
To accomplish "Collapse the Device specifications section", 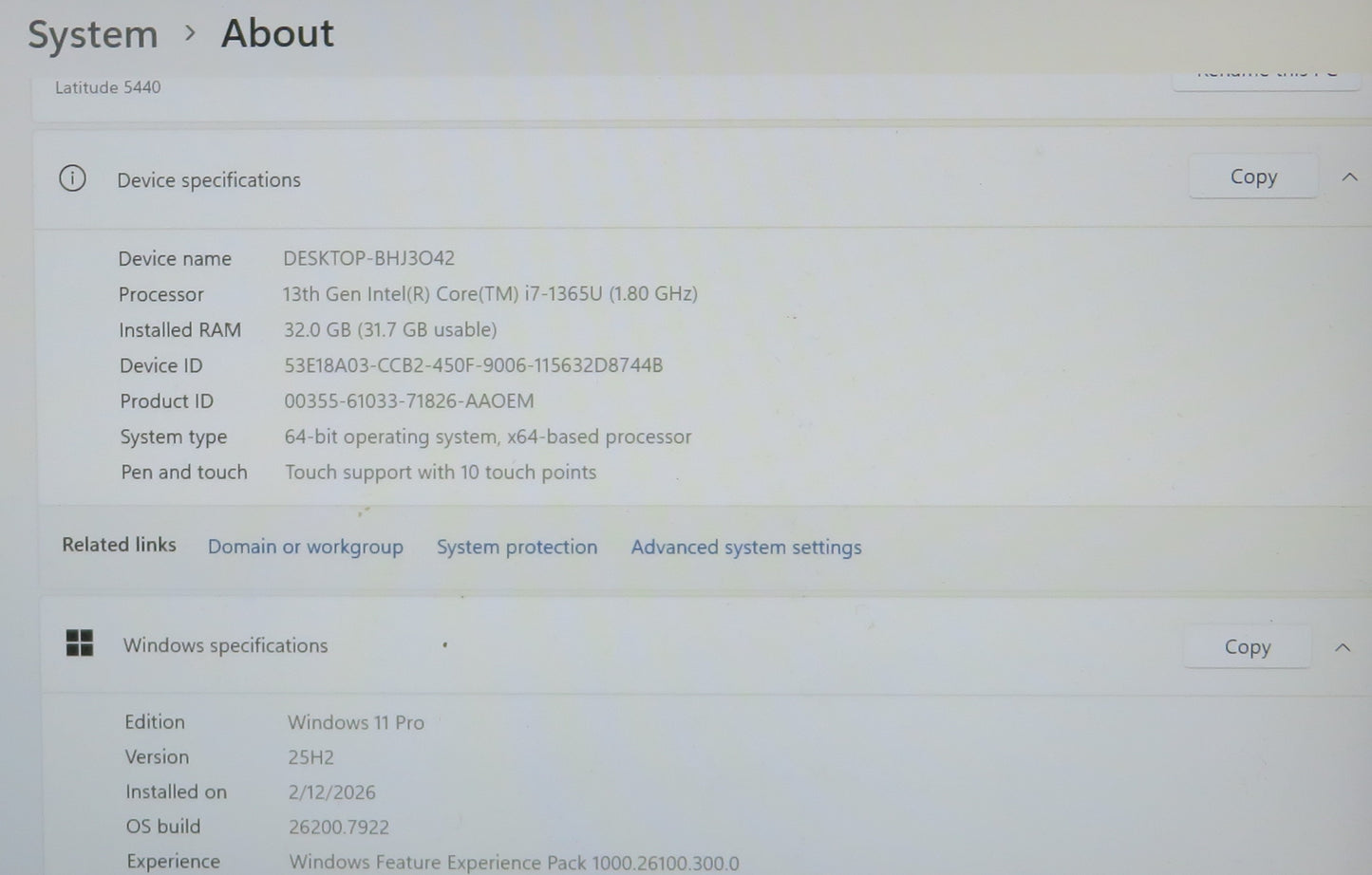I will click(x=1350, y=177).
